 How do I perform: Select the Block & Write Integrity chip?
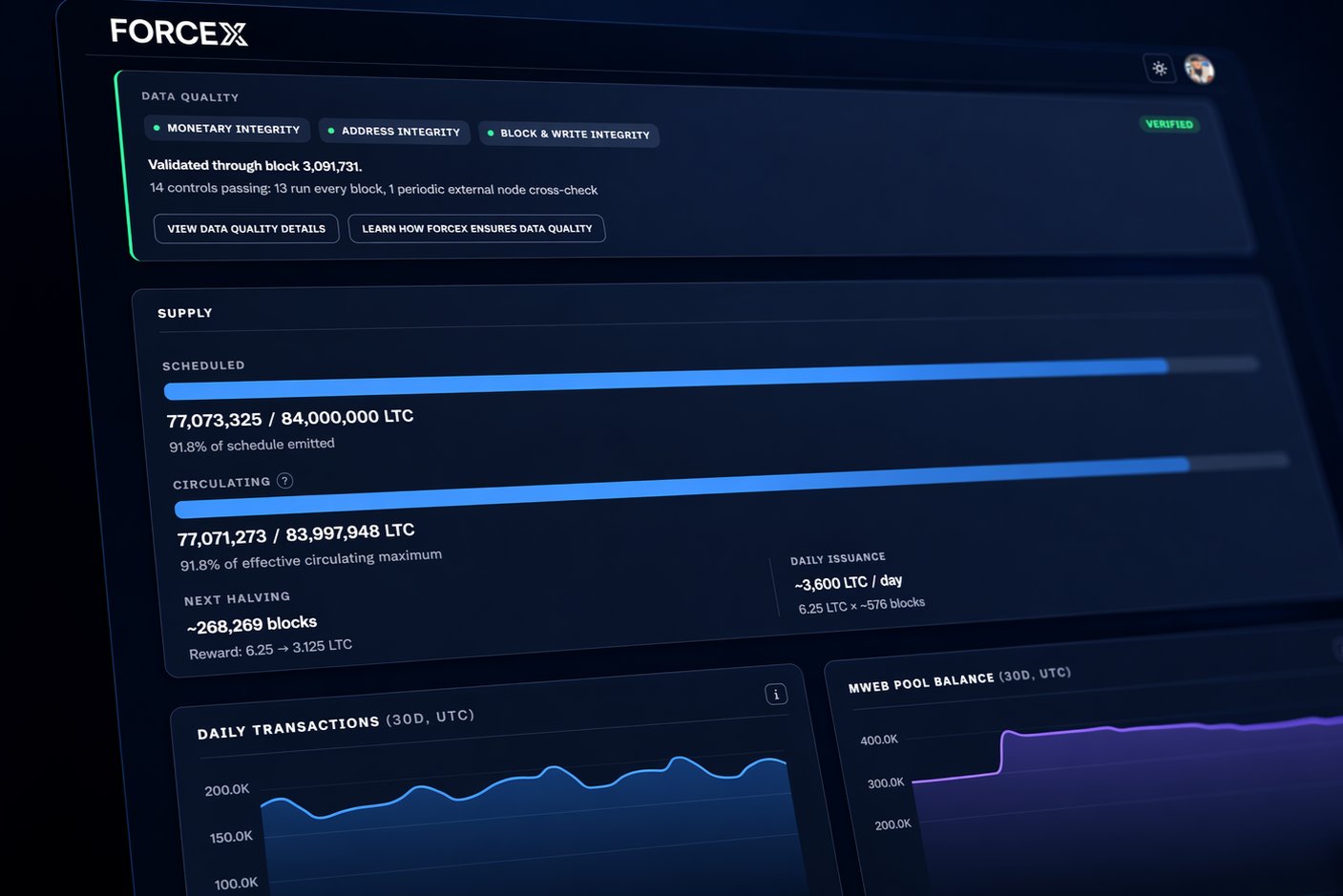click(x=569, y=135)
